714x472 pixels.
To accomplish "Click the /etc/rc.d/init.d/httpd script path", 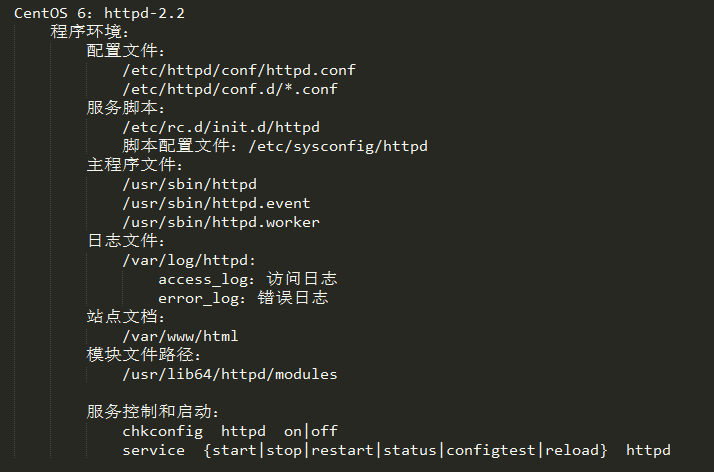I will point(221,127).
